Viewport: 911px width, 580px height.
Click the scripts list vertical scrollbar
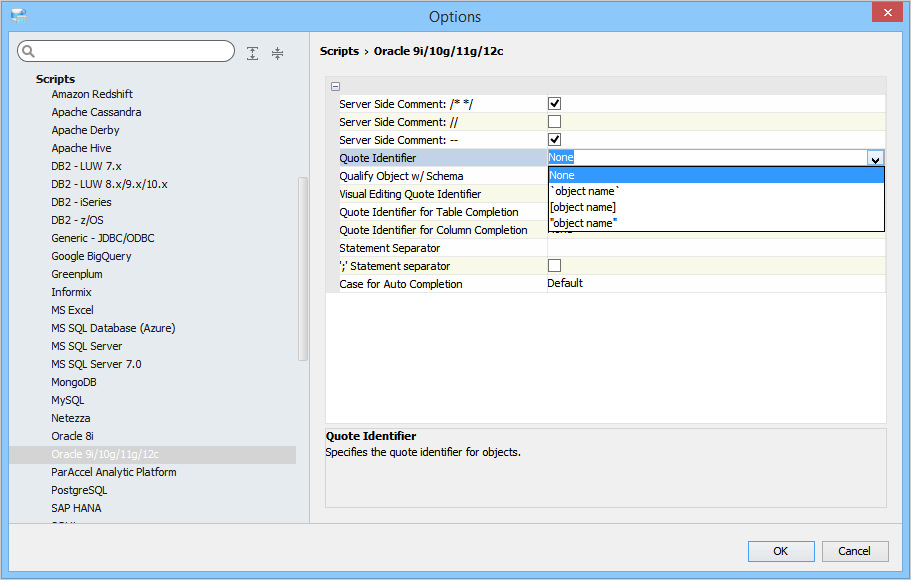point(303,270)
